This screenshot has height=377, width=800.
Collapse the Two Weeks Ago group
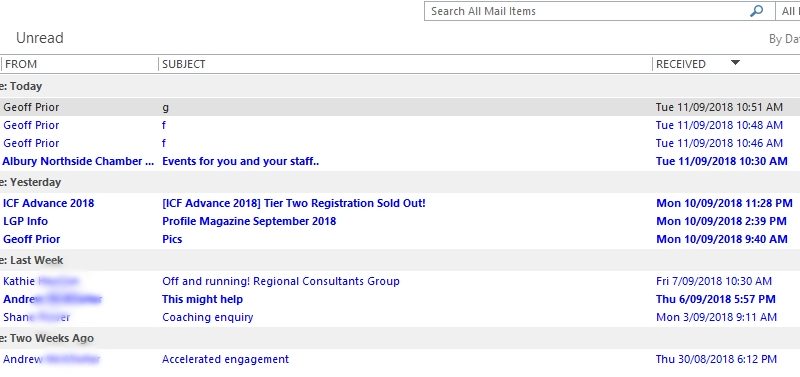click(x=46, y=338)
